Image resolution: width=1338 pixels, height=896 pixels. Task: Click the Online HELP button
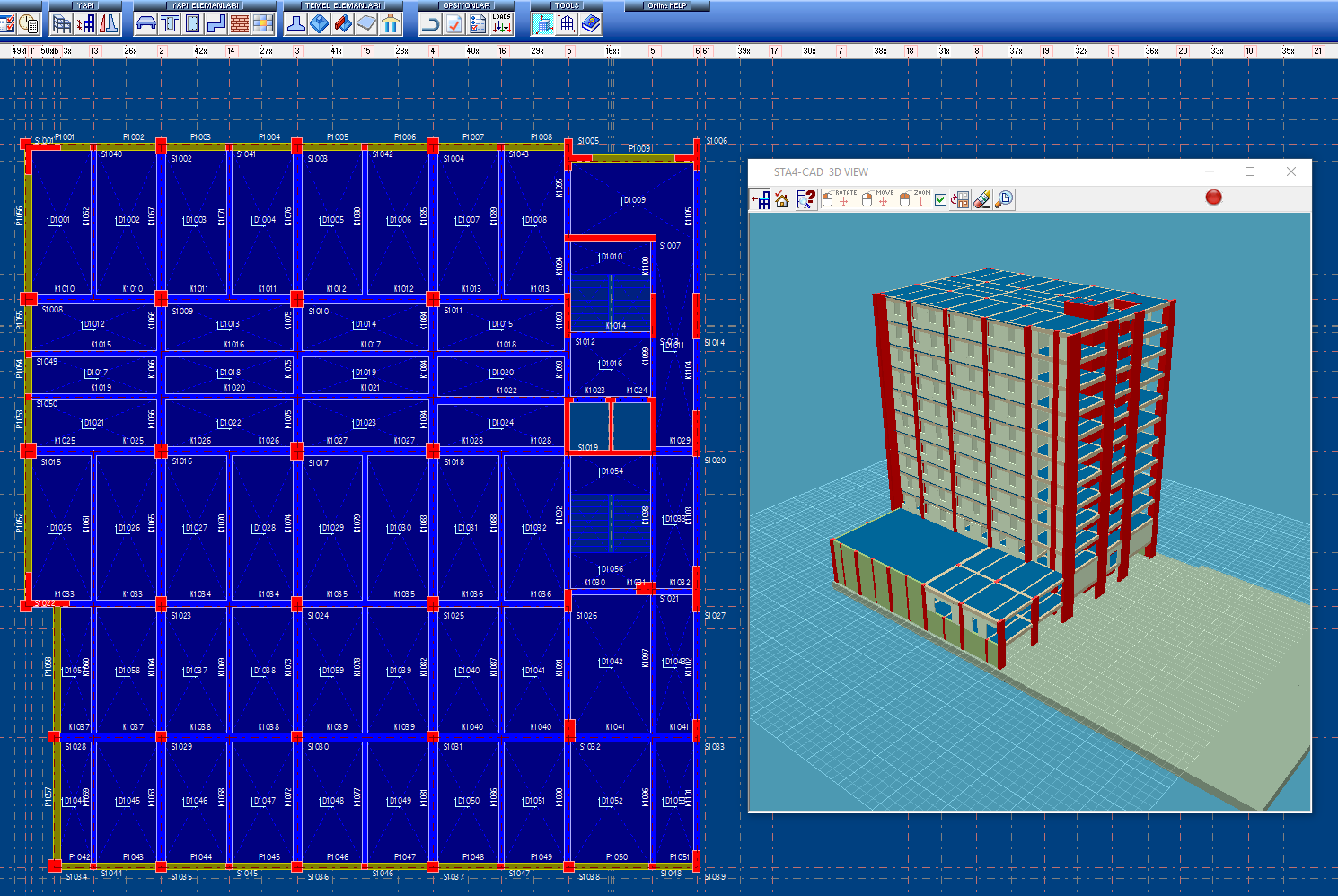[667, 5]
